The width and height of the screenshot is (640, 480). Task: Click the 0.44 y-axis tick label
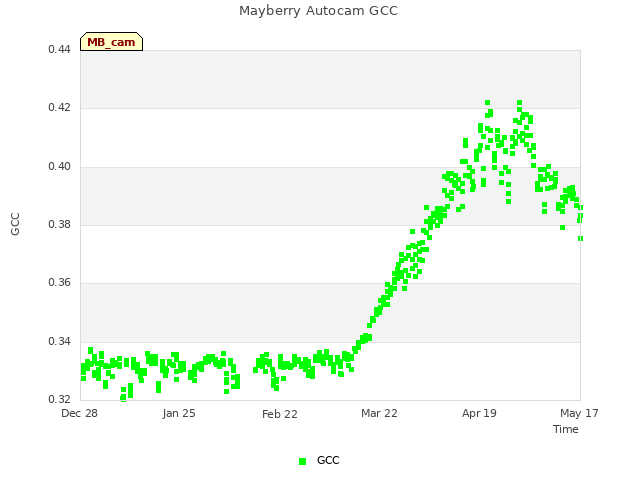click(x=59, y=49)
